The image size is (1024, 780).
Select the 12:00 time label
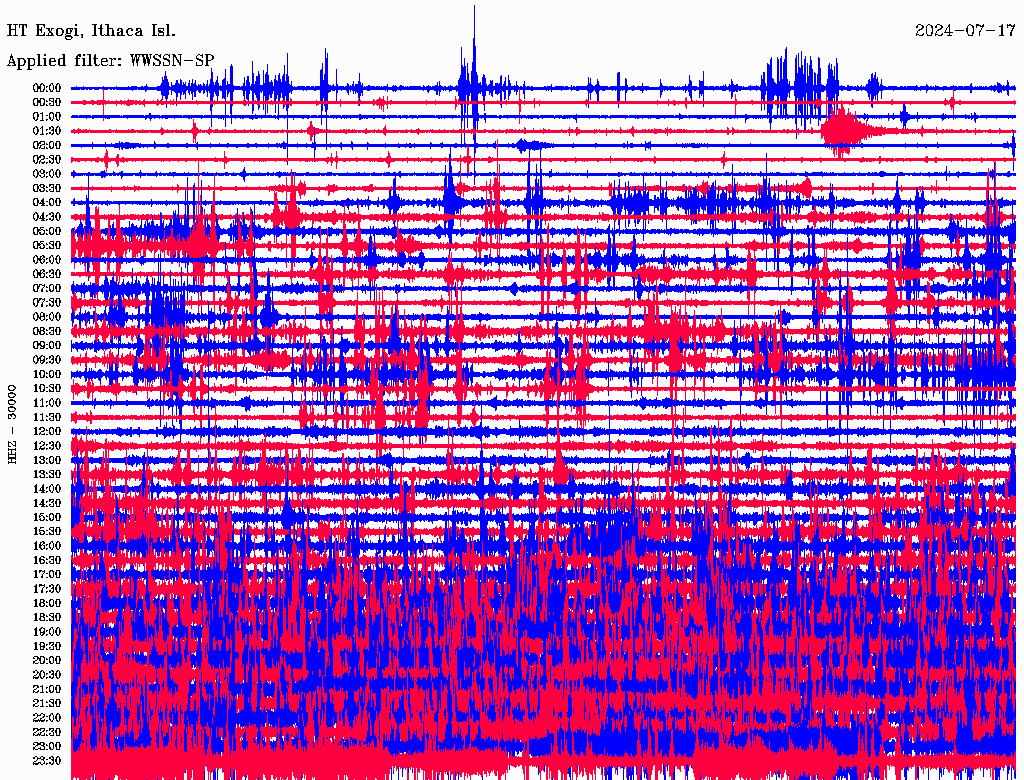pyautogui.click(x=47, y=431)
